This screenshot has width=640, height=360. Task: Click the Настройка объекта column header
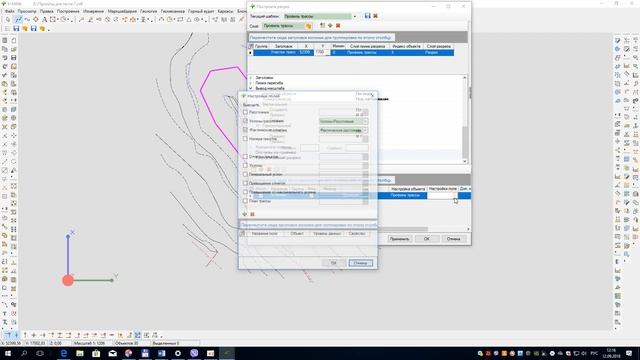[x=408, y=189]
